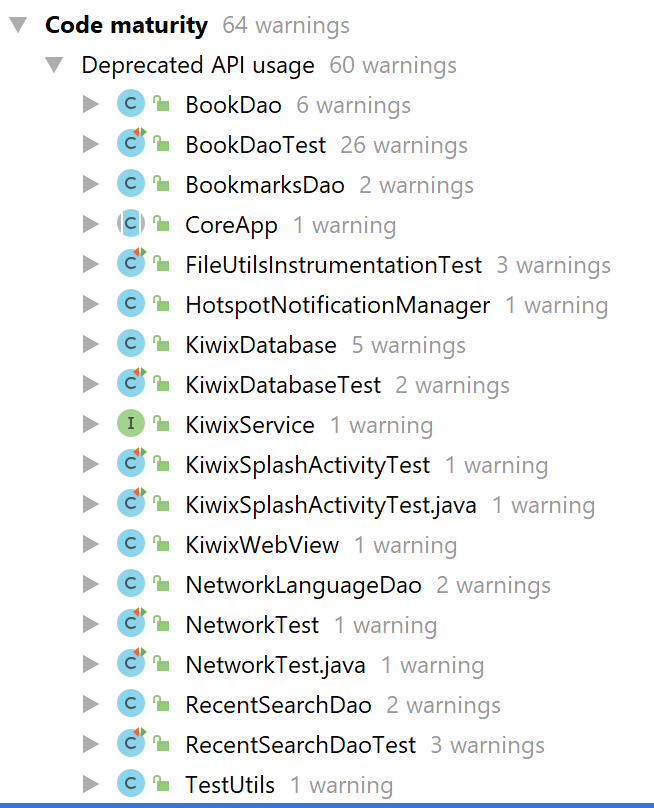Click the green lock icon beside RecentSearchDao

(161, 703)
